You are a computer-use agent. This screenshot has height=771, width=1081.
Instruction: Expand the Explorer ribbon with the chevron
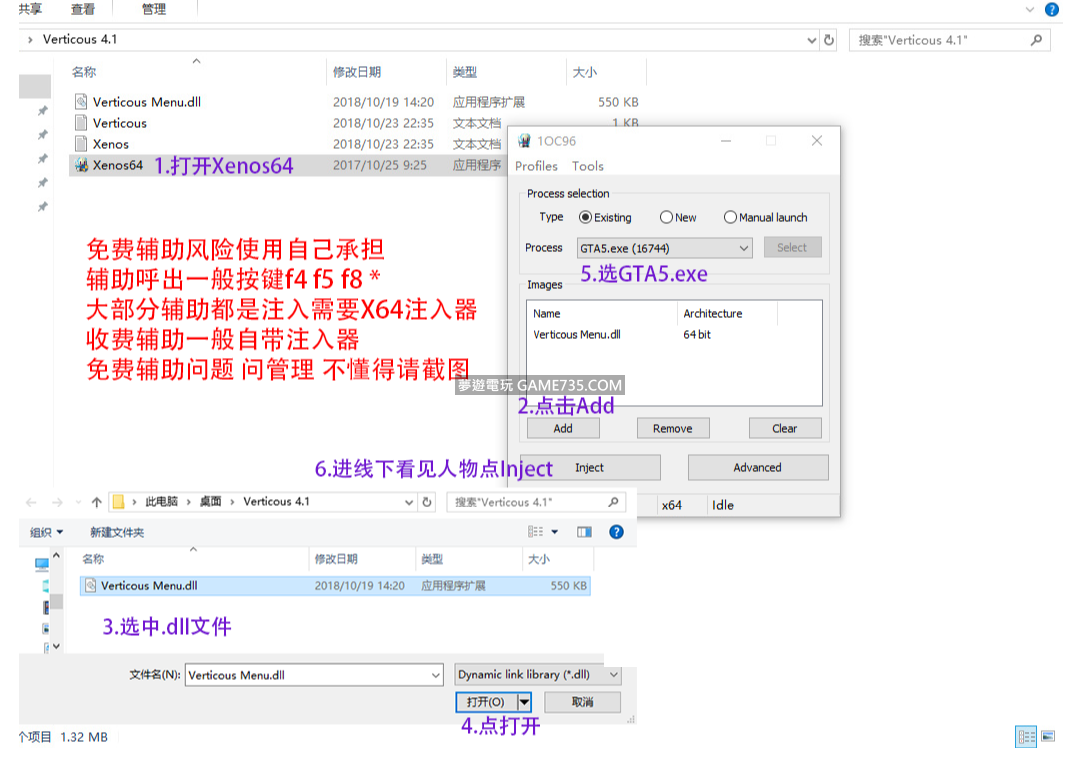(1030, 9)
